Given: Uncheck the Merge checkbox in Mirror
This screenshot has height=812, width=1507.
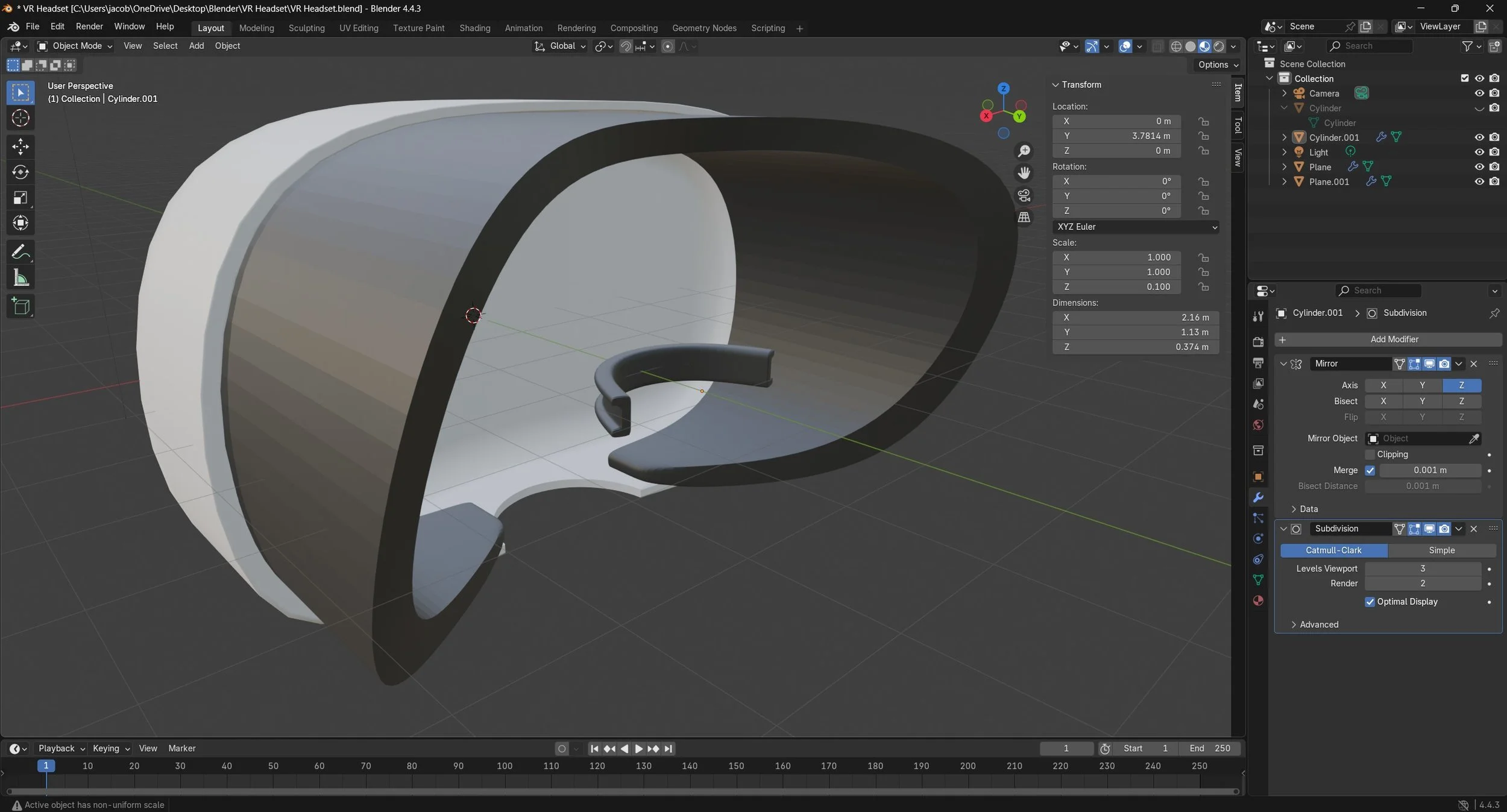Looking at the screenshot, I should [x=1370, y=470].
